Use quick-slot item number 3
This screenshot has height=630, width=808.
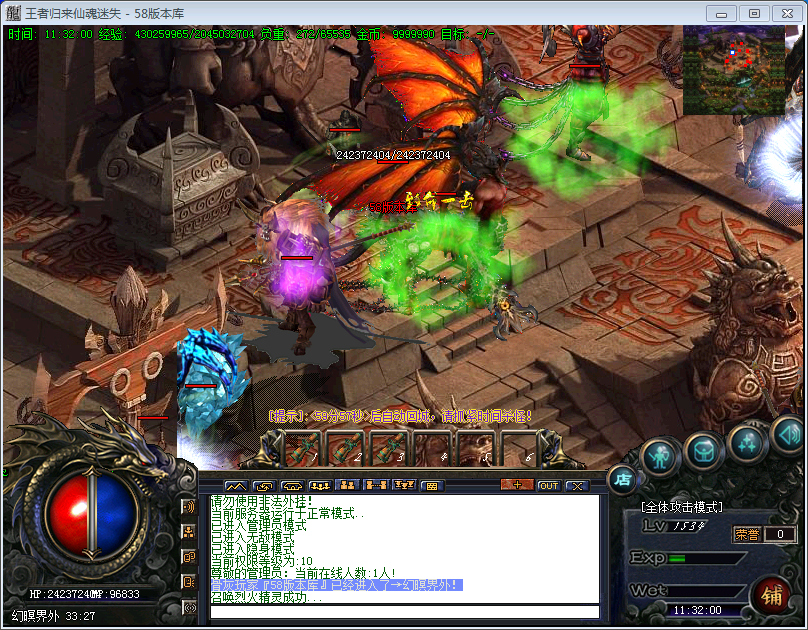pos(387,449)
